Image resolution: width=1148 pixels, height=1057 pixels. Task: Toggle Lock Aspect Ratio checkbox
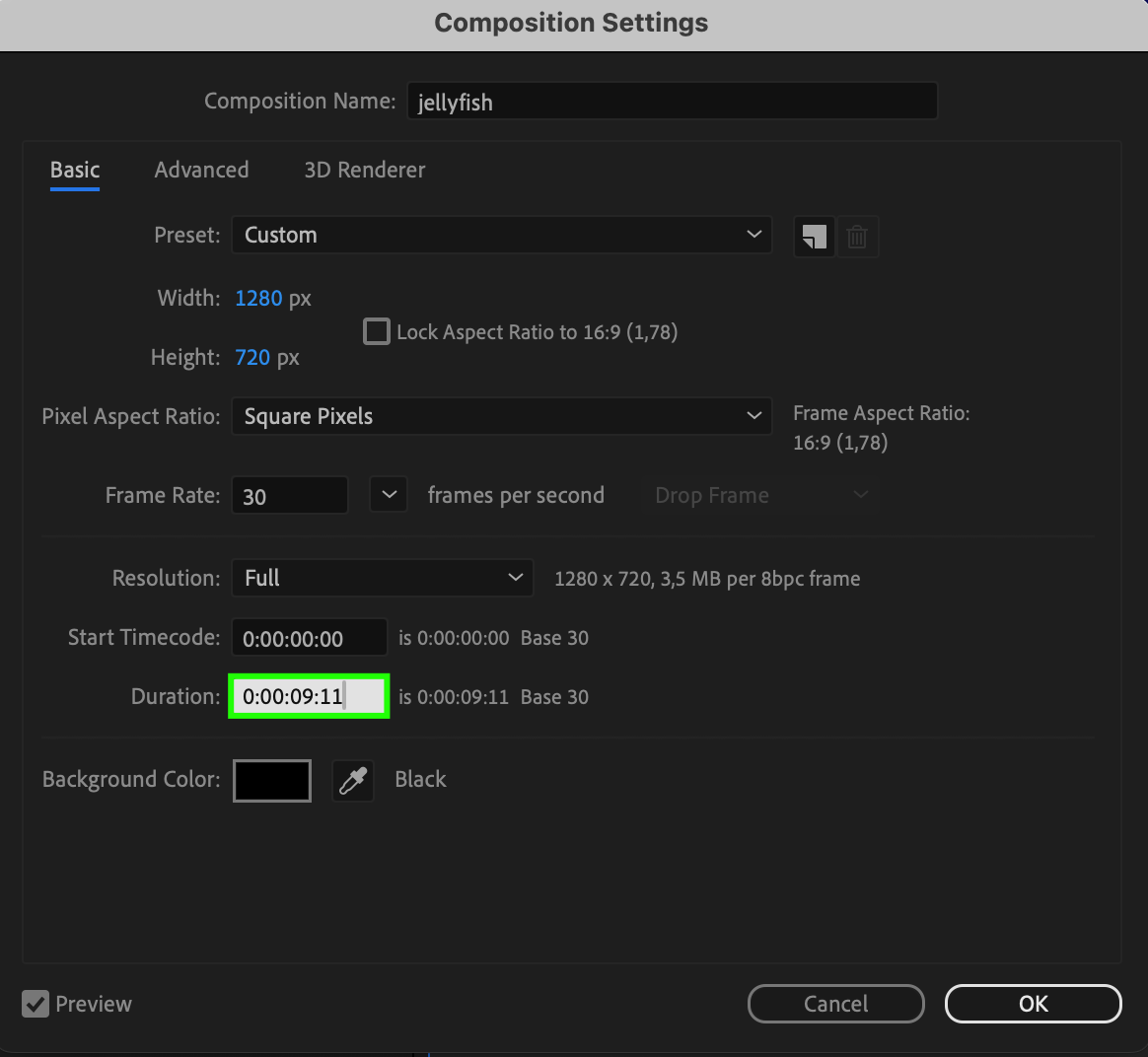pyautogui.click(x=377, y=331)
